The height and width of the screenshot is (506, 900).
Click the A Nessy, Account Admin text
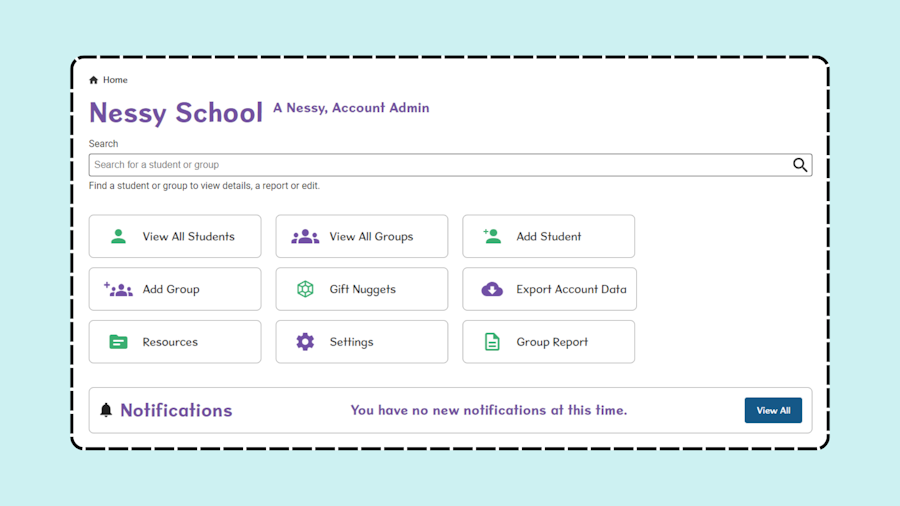click(351, 108)
